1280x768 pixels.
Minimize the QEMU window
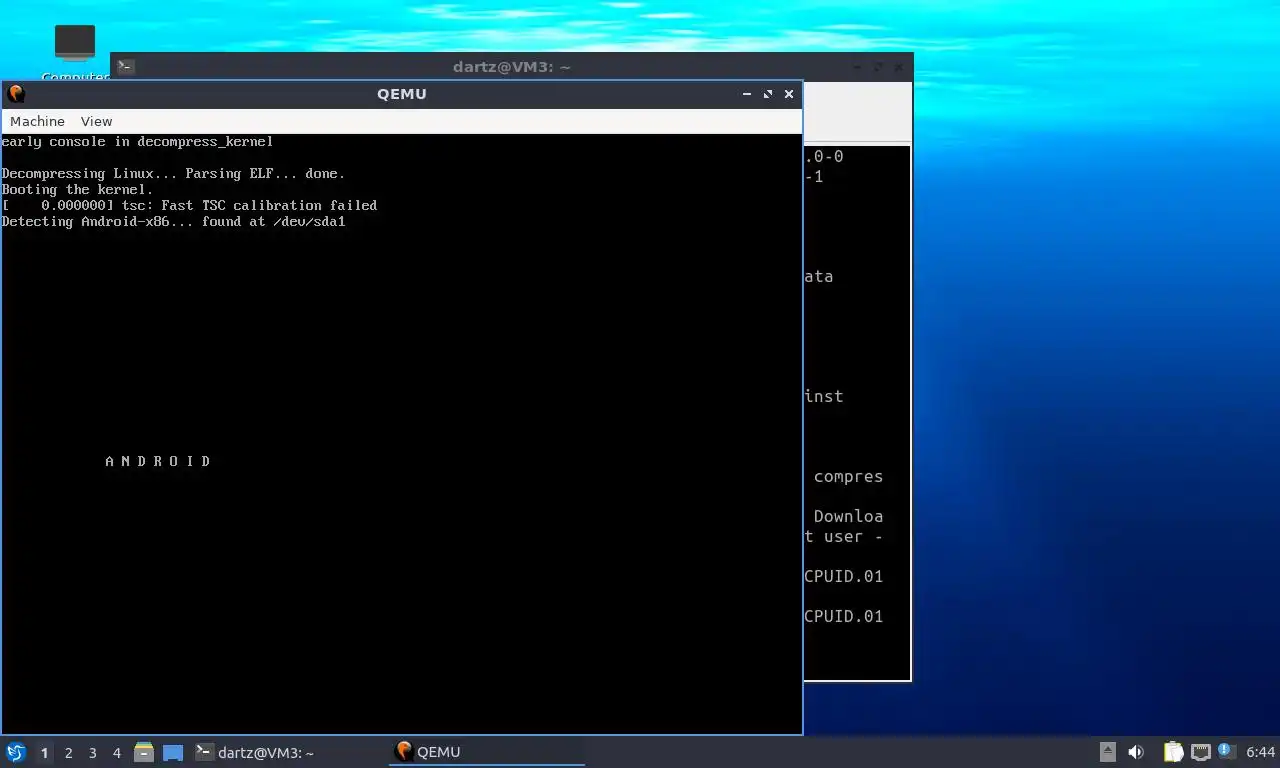click(x=747, y=94)
